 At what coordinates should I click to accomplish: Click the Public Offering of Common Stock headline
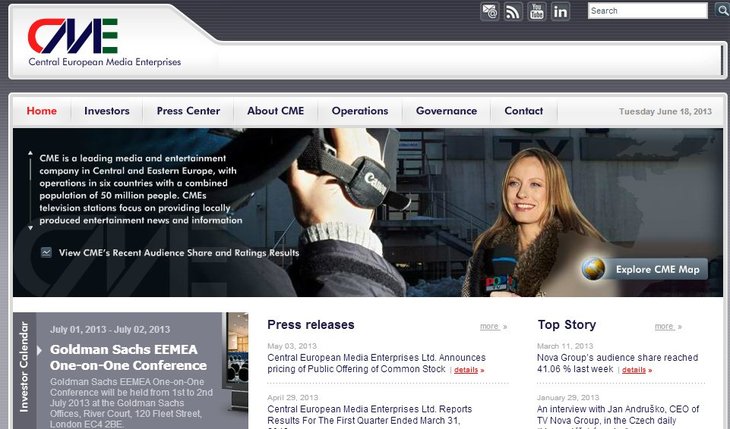click(x=376, y=363)
